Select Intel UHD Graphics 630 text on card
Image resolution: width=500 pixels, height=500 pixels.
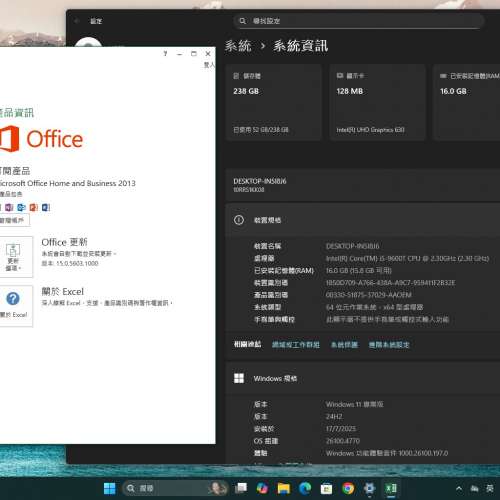pos(370,130)
